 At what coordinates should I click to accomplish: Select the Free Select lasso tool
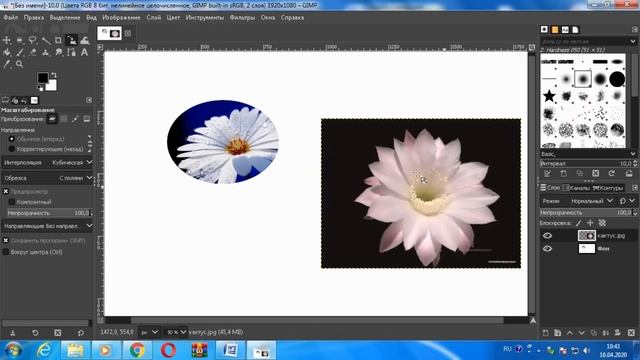click(x=33, y=40)
